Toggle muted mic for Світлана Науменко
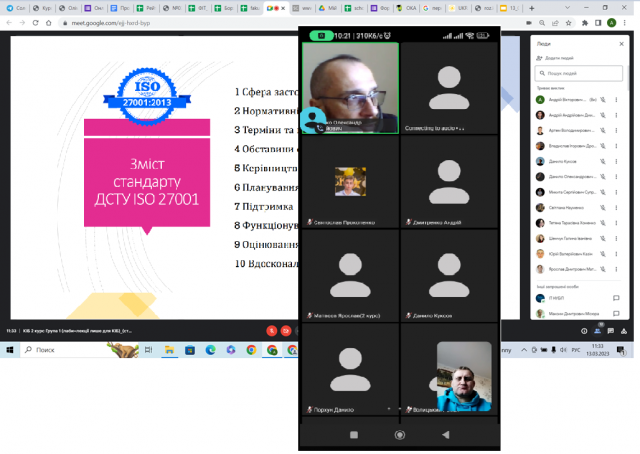 [603, 208]
